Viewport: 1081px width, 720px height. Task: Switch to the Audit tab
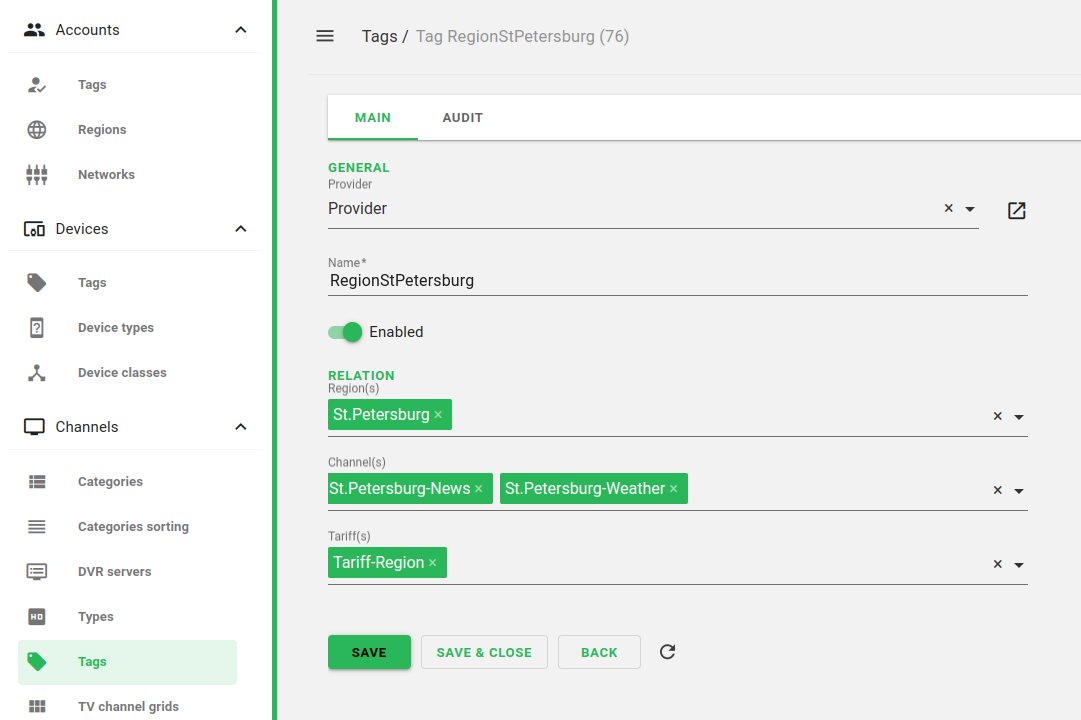pos(462,118)
